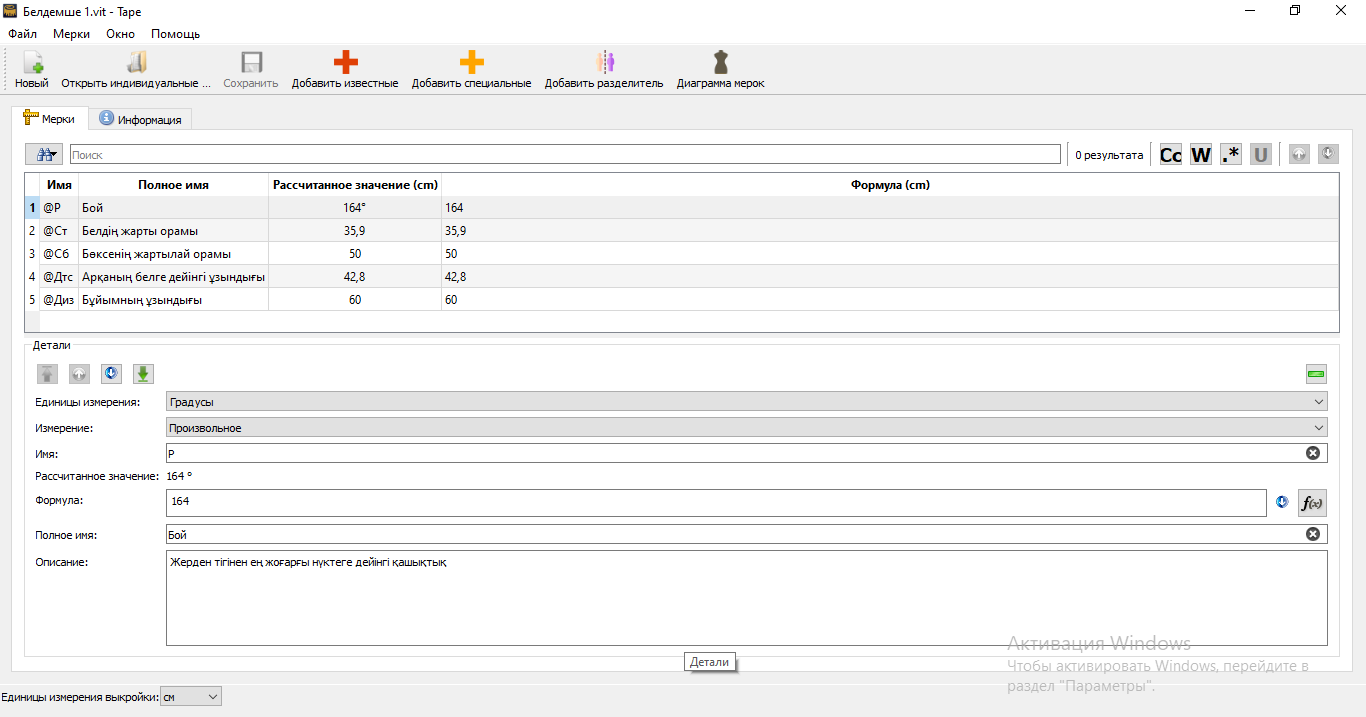Toggle the U unicode search option
This screenshot has height=717, width=1366.
point(1261,154)
